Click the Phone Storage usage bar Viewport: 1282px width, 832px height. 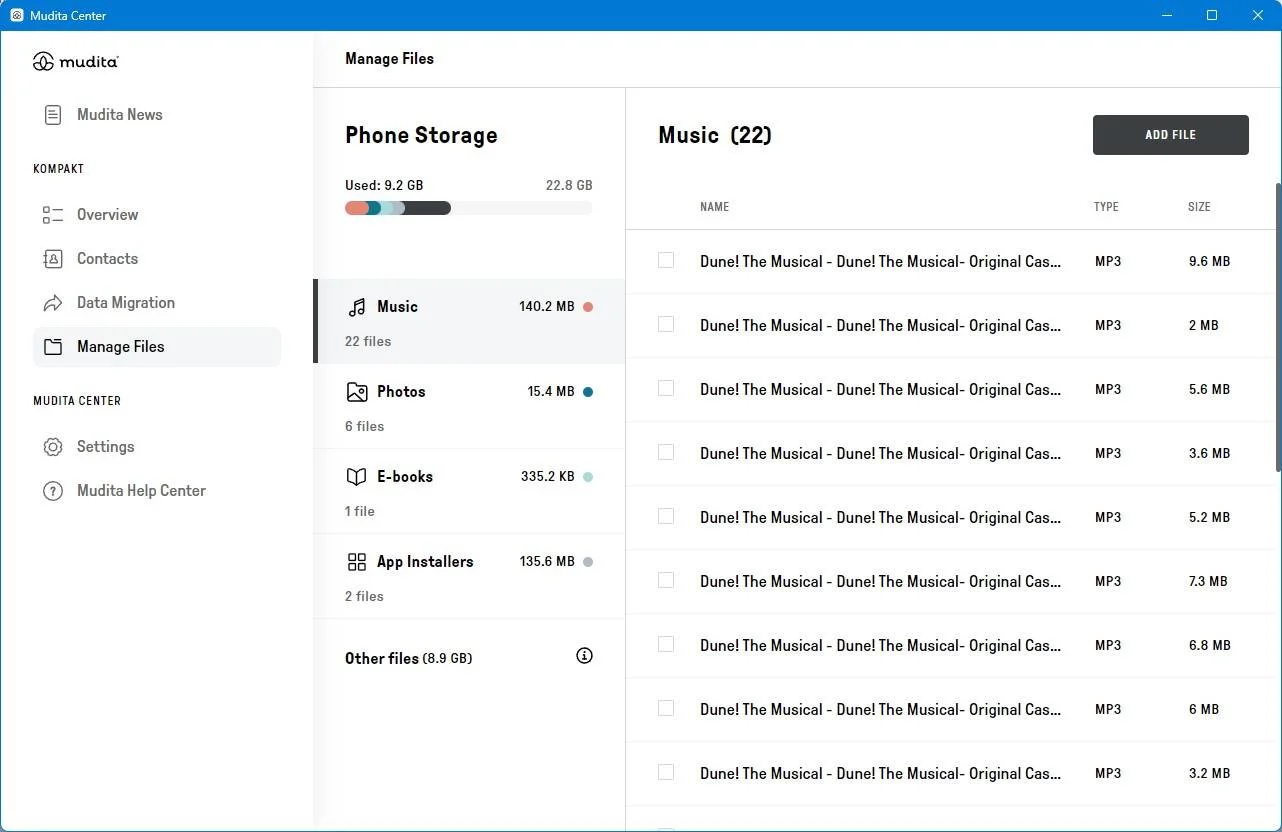467,207
